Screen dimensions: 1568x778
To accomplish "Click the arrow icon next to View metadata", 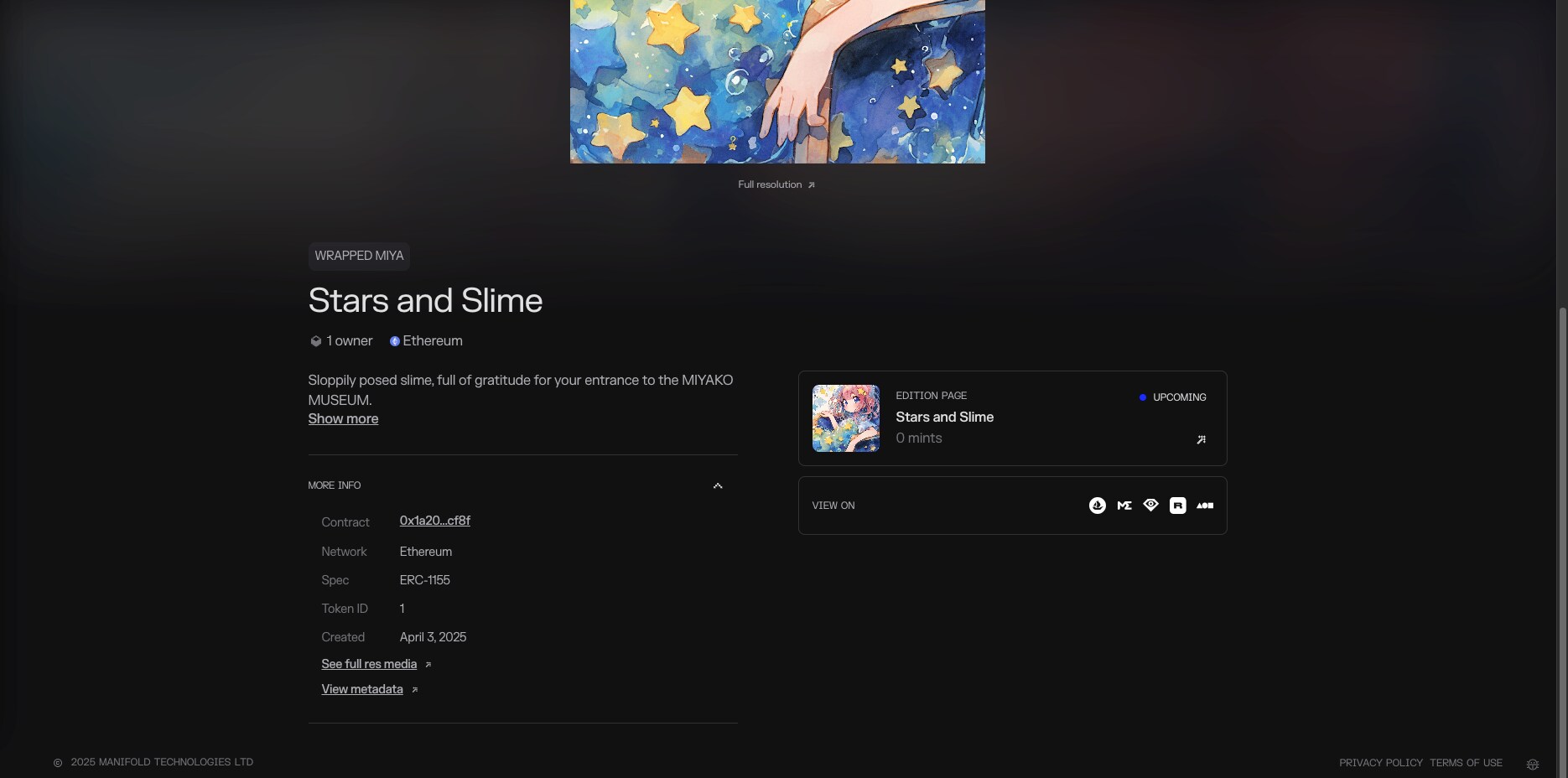I will [414, 690].
